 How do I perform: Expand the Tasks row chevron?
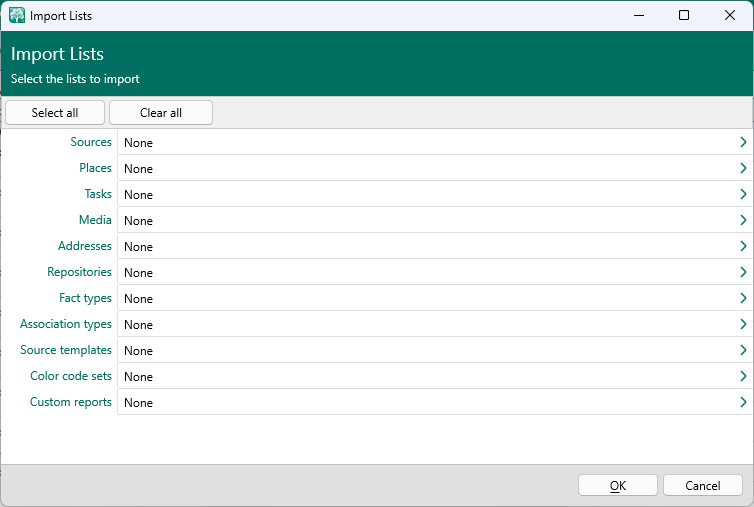[x=743, y=194]
